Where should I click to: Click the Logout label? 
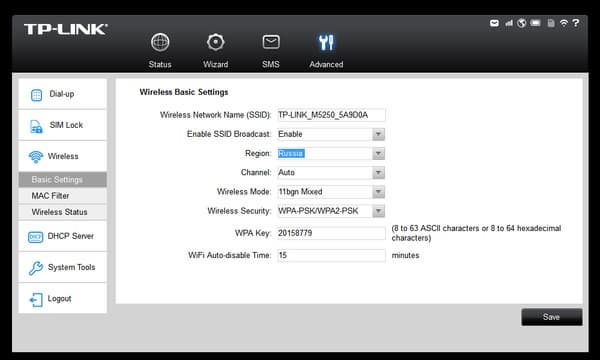pos(59,298)
